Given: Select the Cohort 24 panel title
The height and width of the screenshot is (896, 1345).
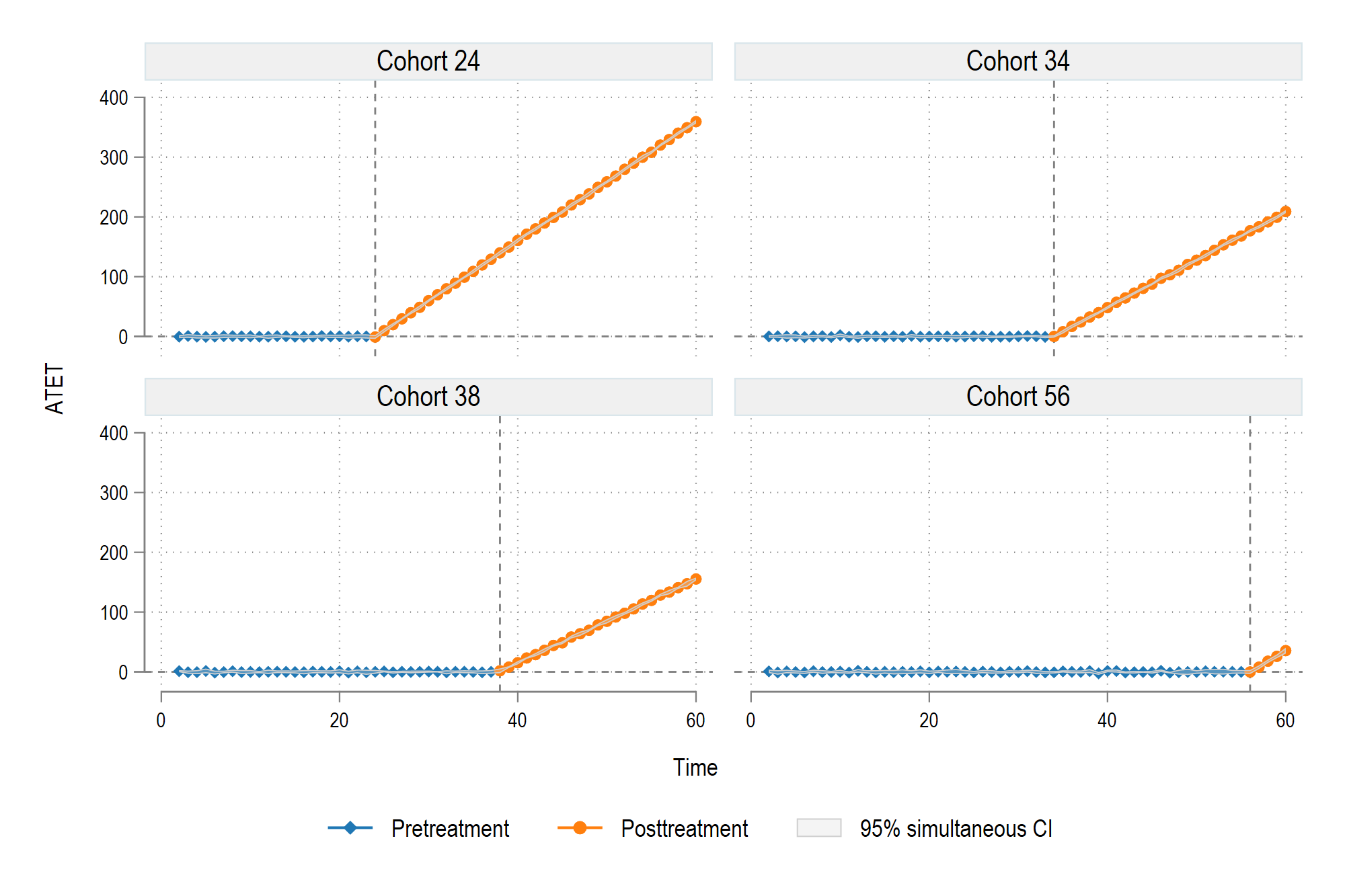Looking at the screenshot, I should point(428,61).
